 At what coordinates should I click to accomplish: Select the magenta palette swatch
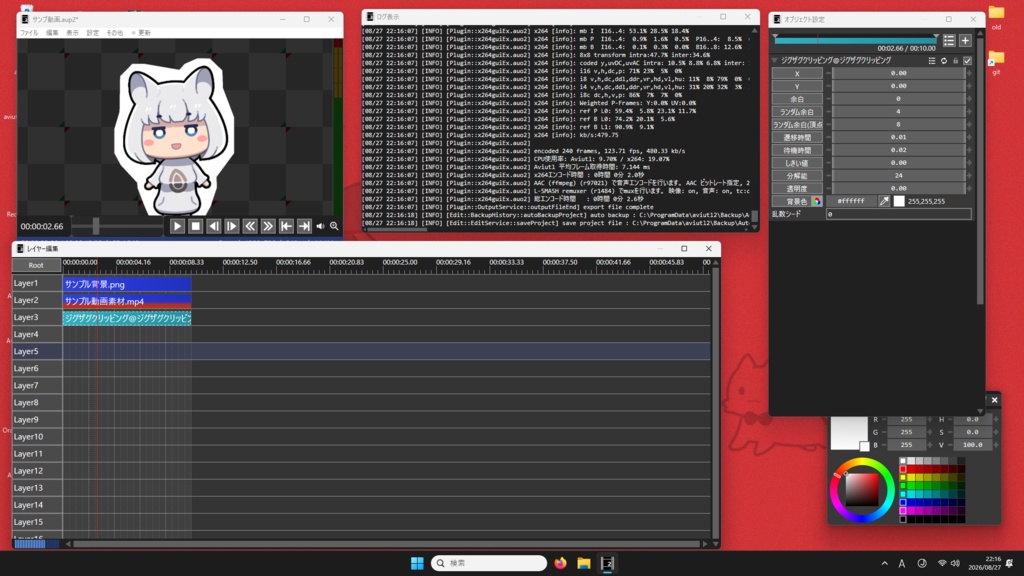tap(903, 511)
